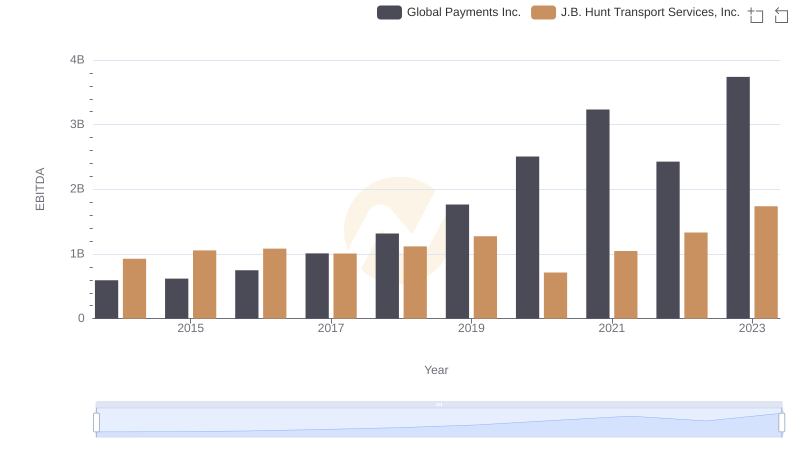Select the 2023 J.B. Hunt orange bar
The width and height of the screenshot is (800, 461).
(x=766, y=263)
